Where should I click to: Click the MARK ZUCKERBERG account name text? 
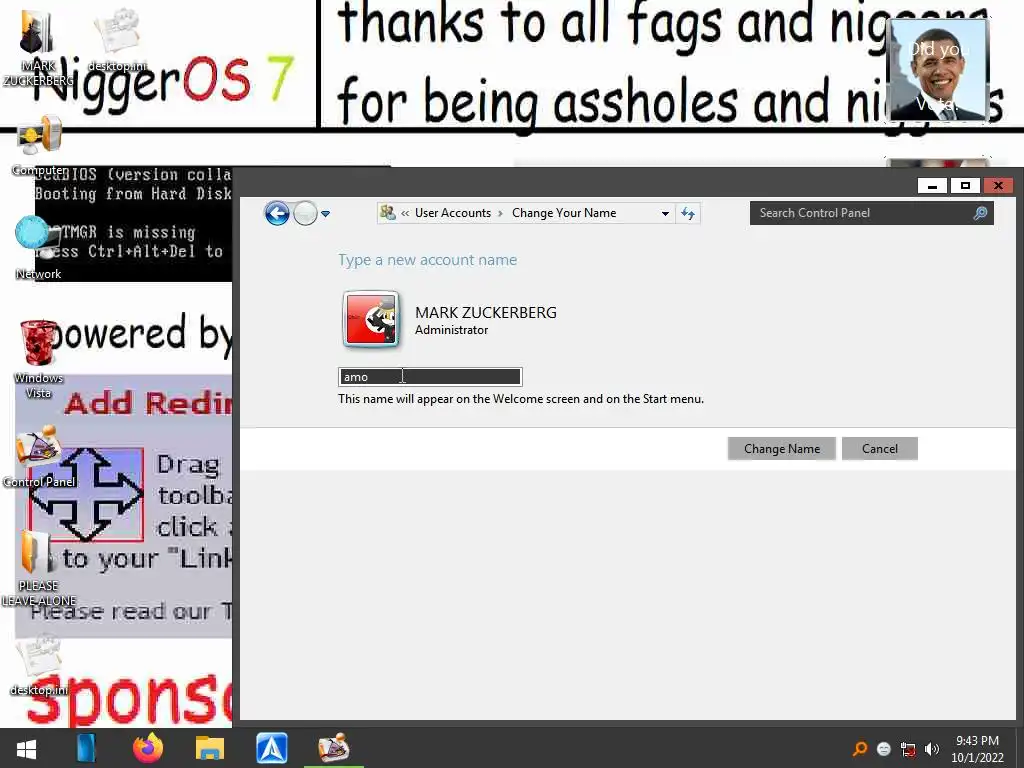[486, 313]
